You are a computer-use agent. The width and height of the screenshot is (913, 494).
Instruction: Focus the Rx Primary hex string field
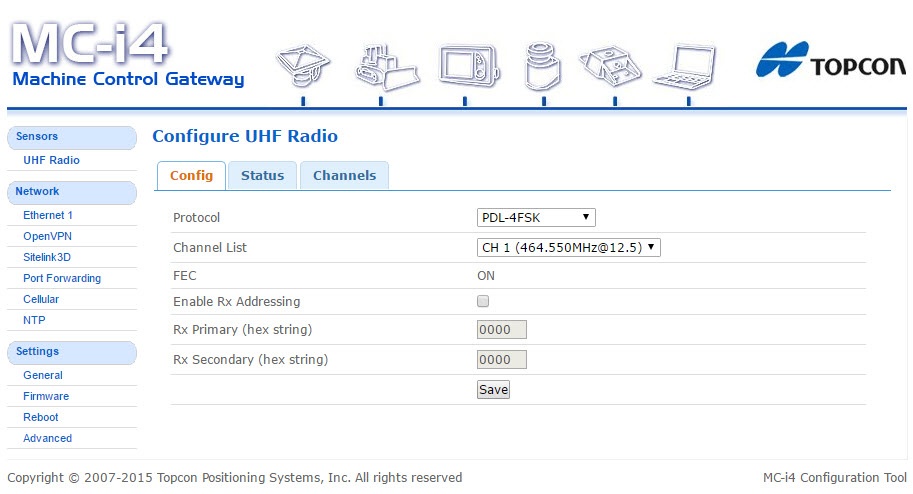[501, 330]
